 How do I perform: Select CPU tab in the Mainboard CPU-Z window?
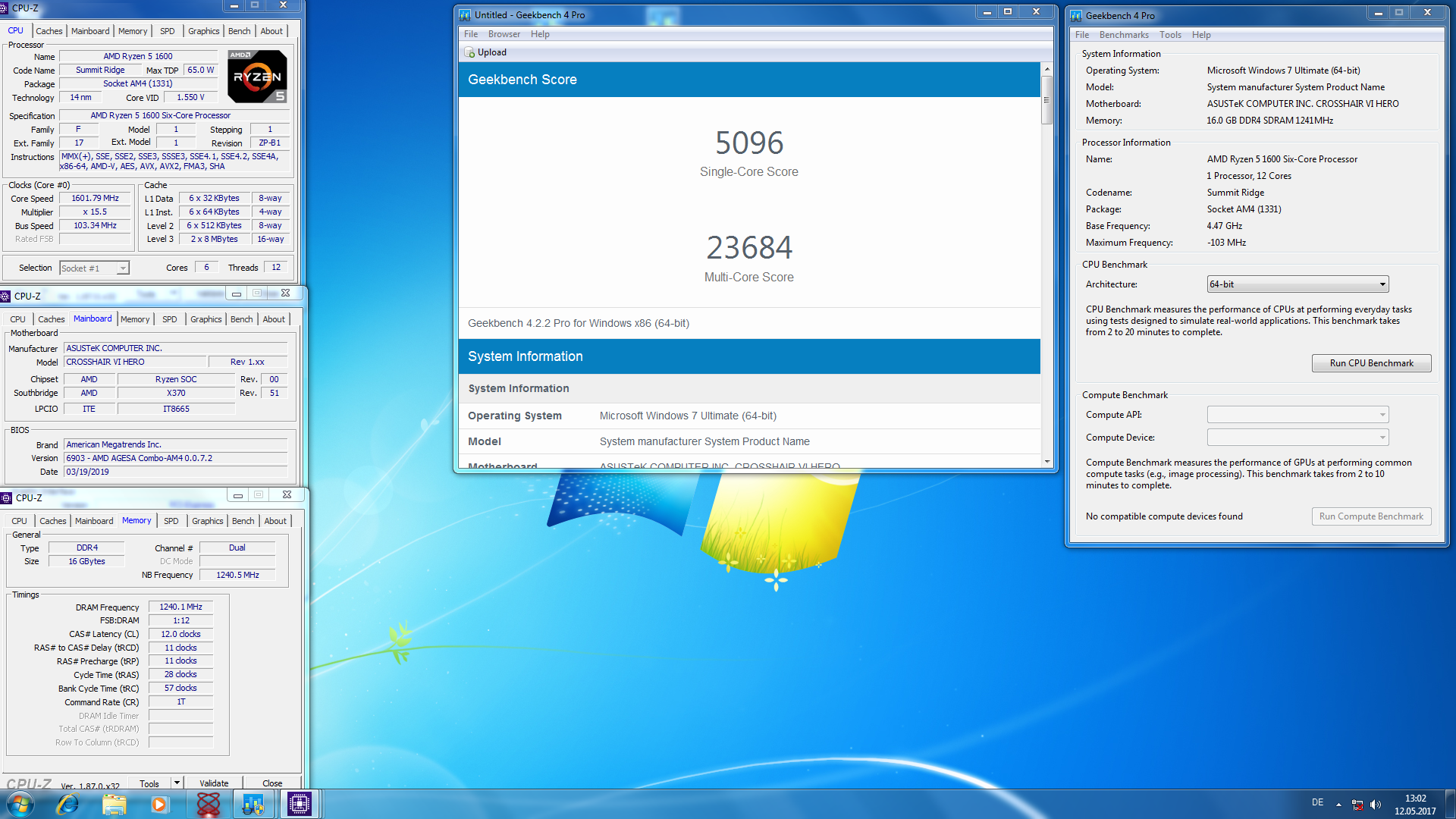point(18,319)
